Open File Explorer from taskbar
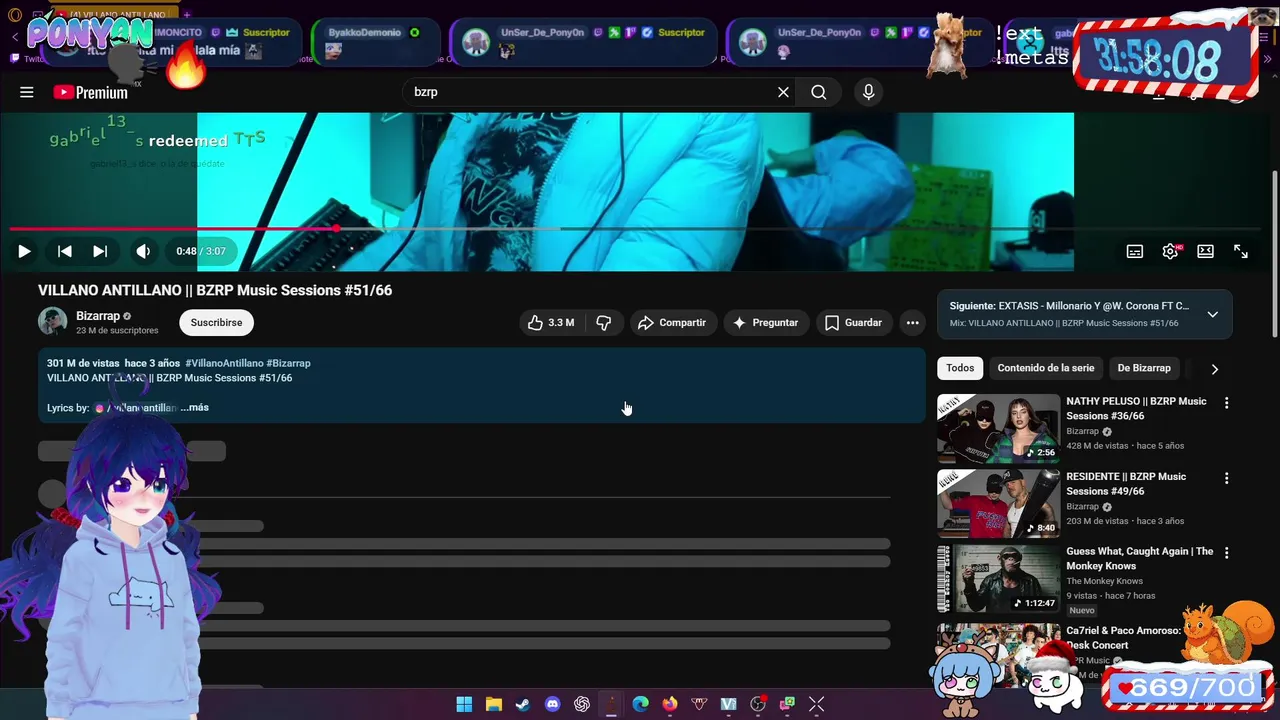 pos(493,704)
